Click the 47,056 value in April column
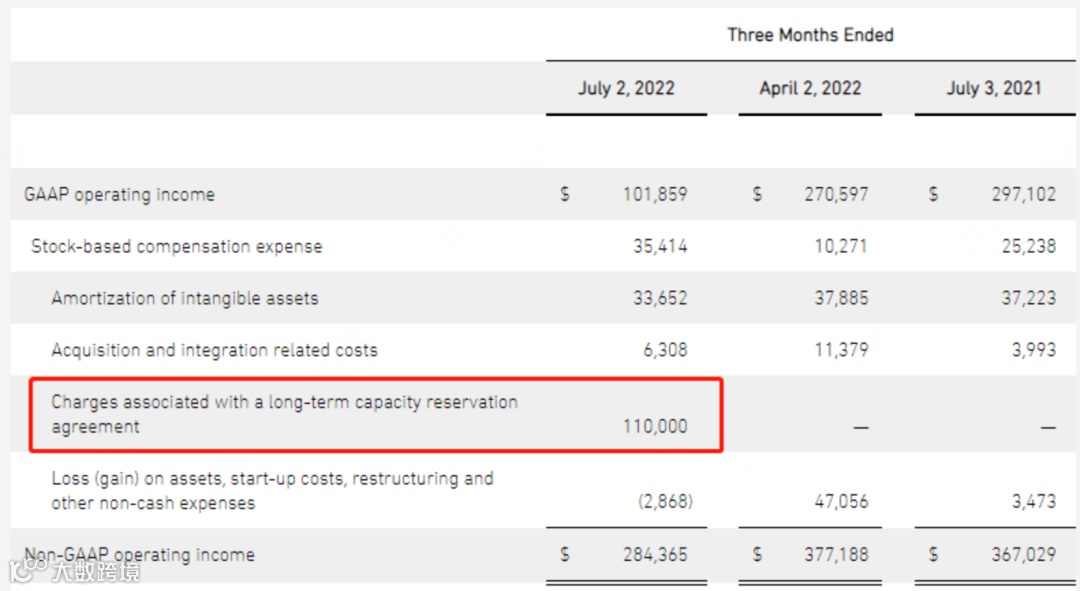 click(841, 503)
